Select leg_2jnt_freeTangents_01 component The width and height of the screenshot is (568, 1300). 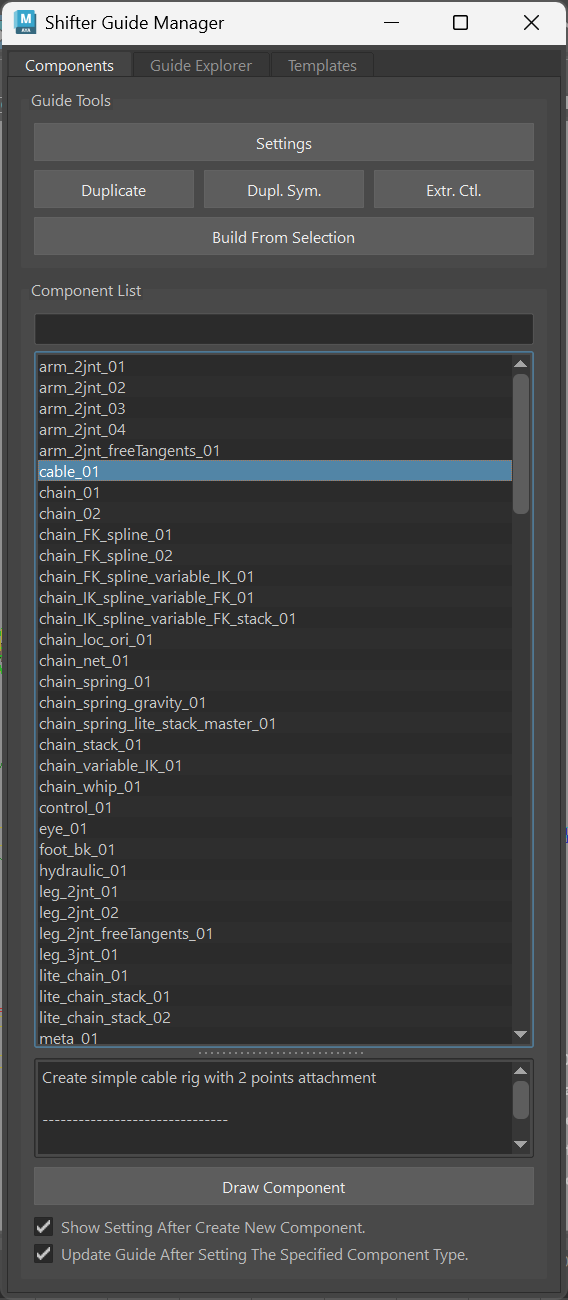(274, 934)
